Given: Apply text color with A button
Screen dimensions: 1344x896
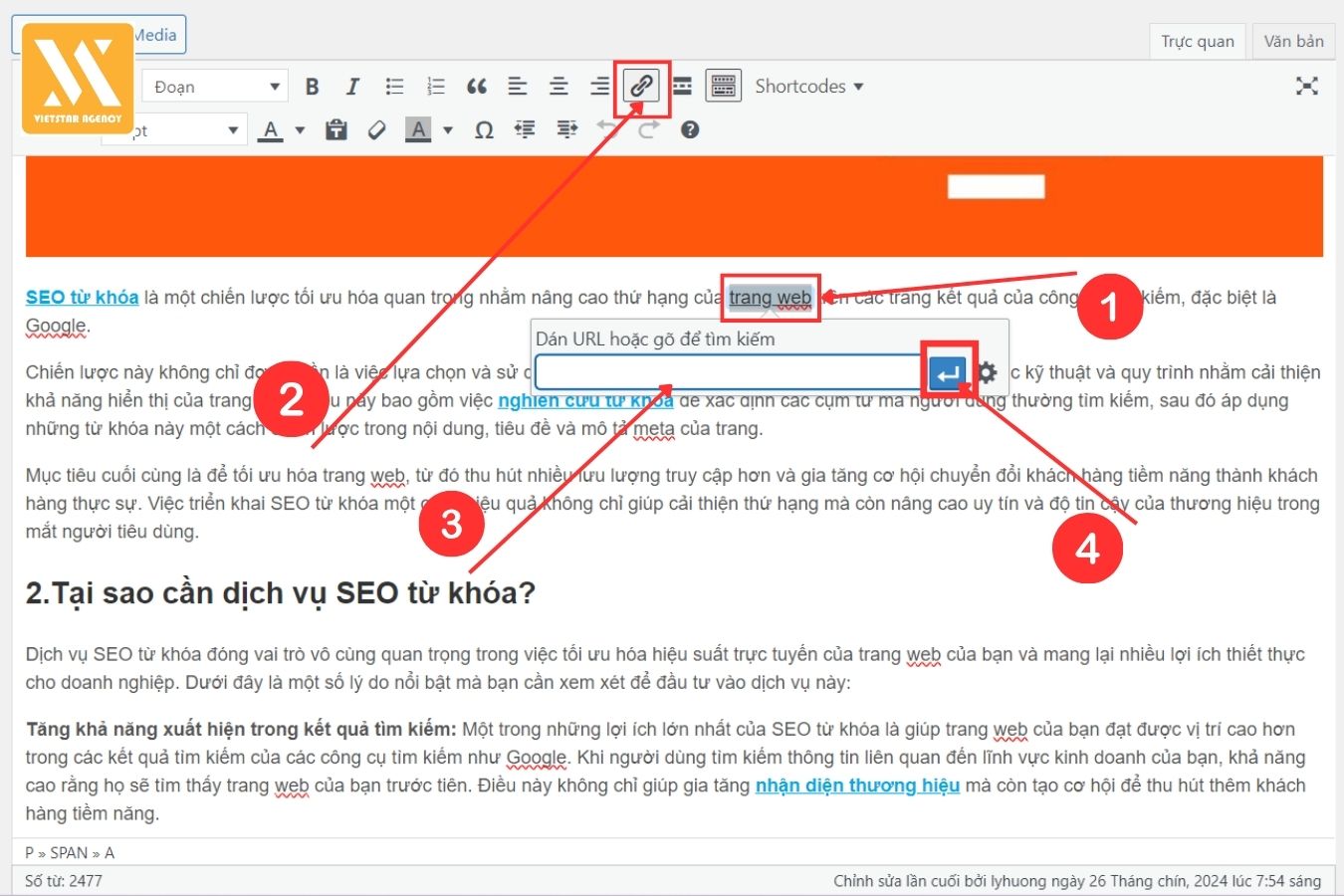Looking at the screenshot, I should pos(271,130).
